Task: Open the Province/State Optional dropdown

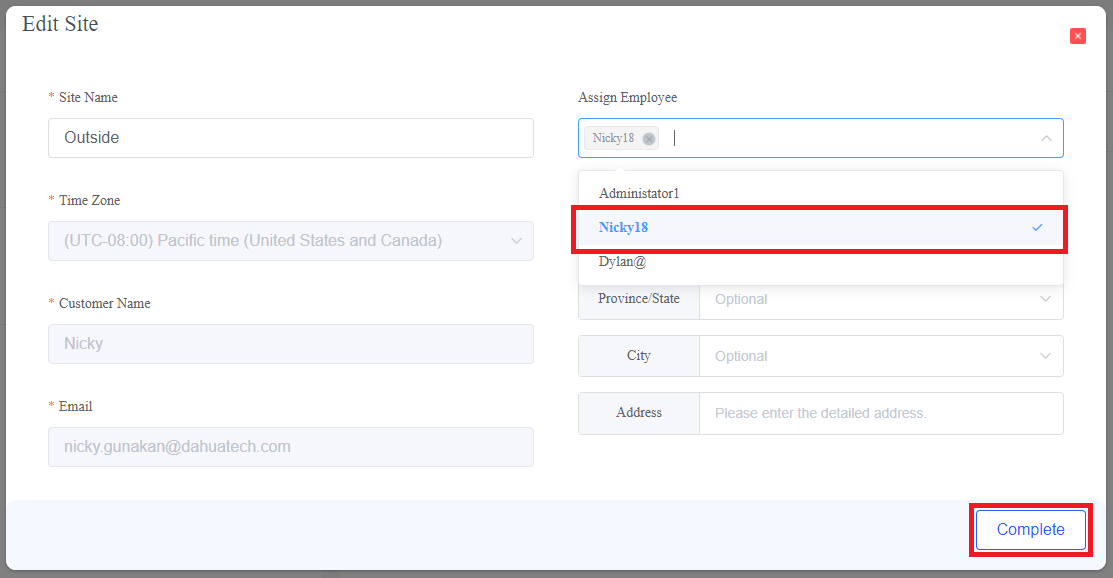Action: [870, 299]
